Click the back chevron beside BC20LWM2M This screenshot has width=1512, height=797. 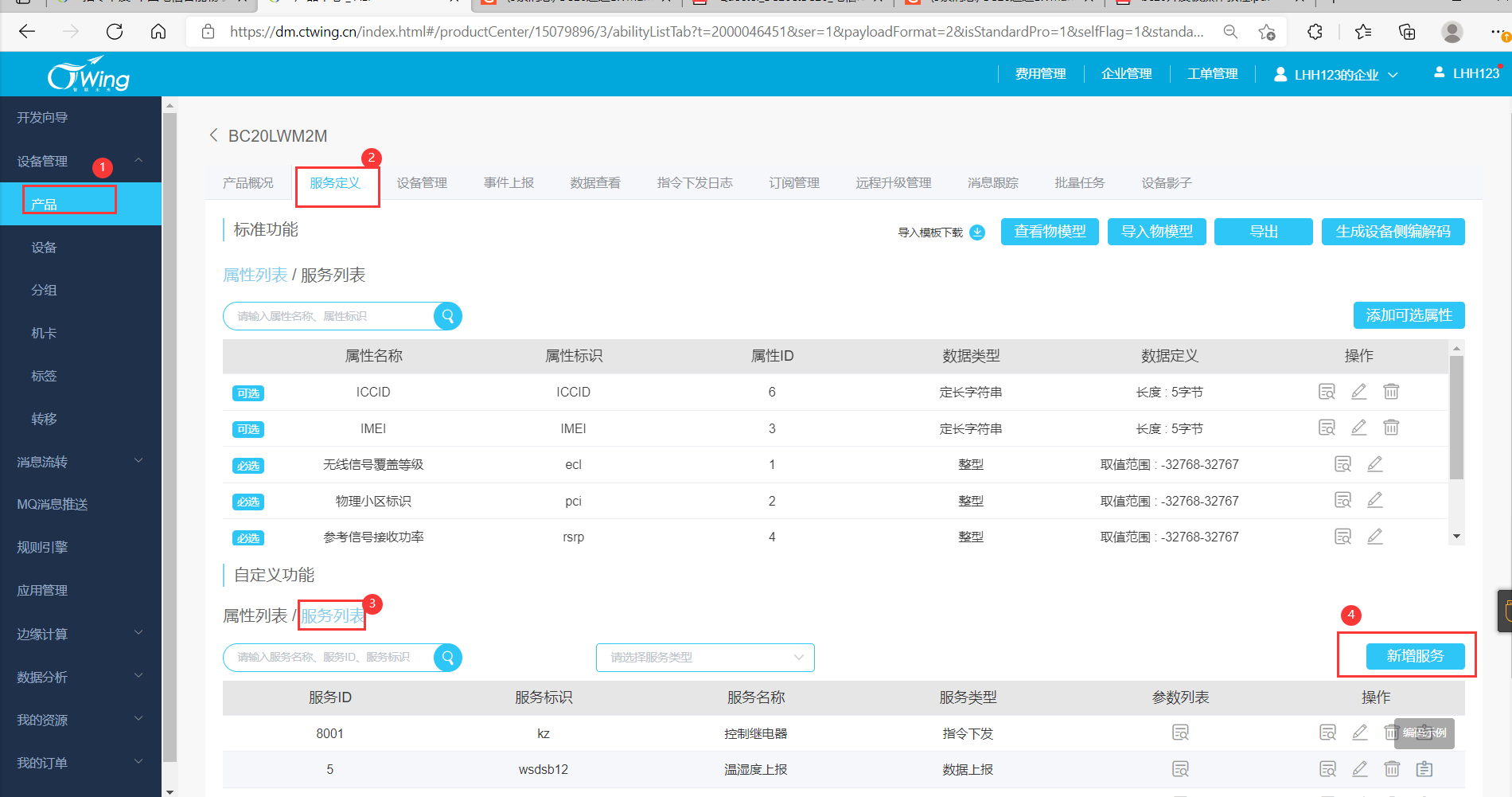[x=213, y=135]
